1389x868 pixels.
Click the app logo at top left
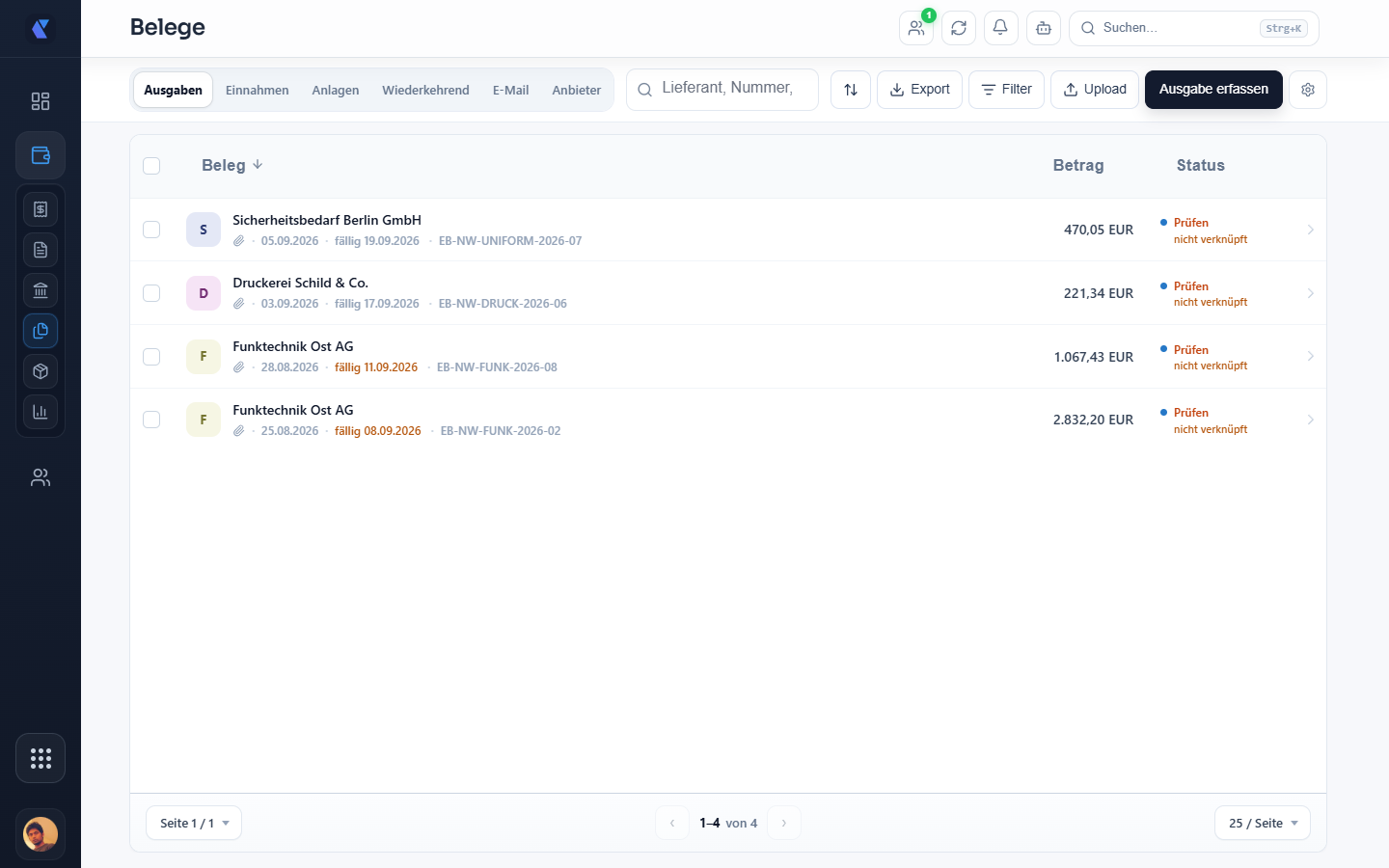(x=41, y=29)
